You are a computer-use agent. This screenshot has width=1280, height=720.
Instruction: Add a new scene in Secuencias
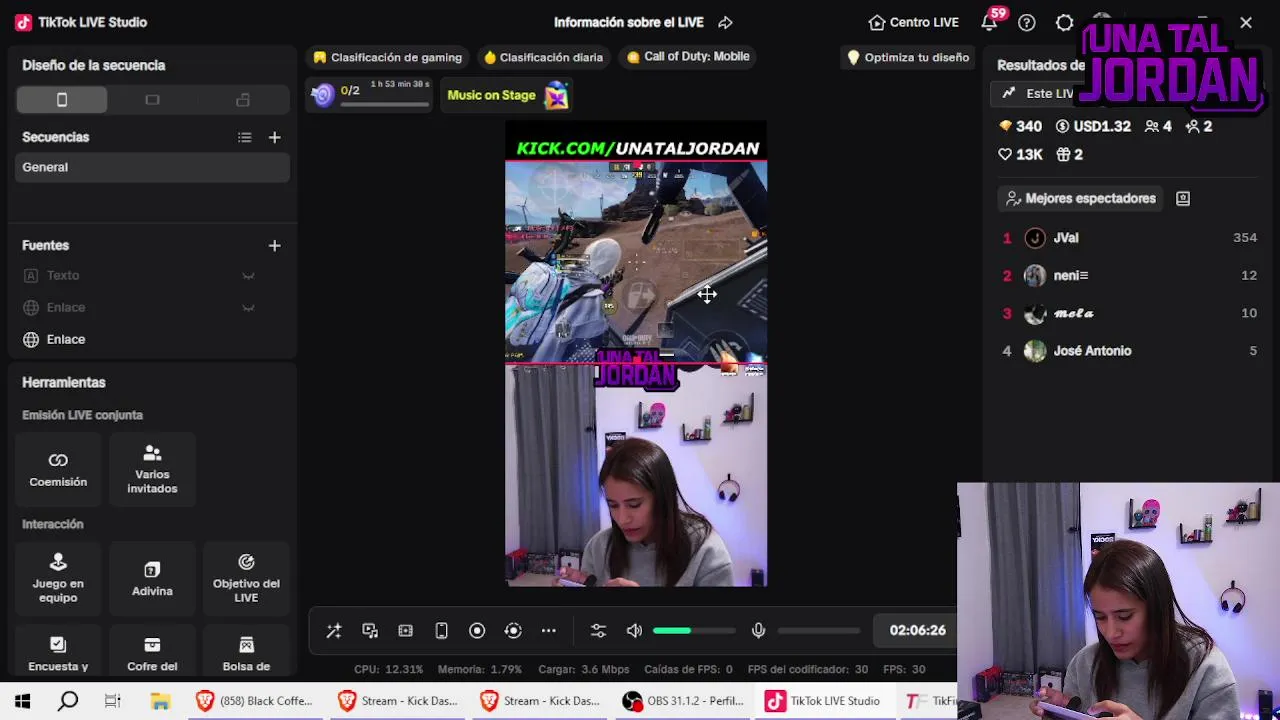pyautogui.click(x=274, y=137)
